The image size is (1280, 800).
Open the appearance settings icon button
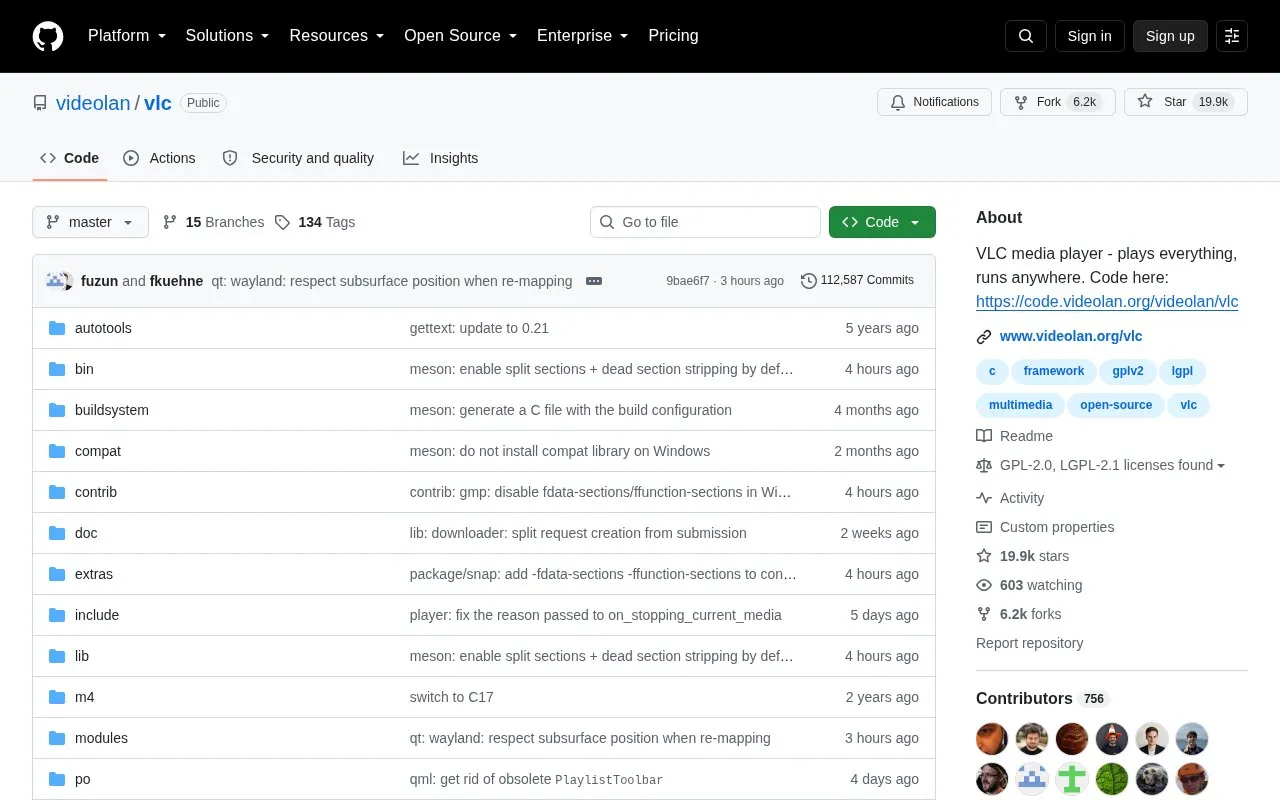(x=1232, y=36)
